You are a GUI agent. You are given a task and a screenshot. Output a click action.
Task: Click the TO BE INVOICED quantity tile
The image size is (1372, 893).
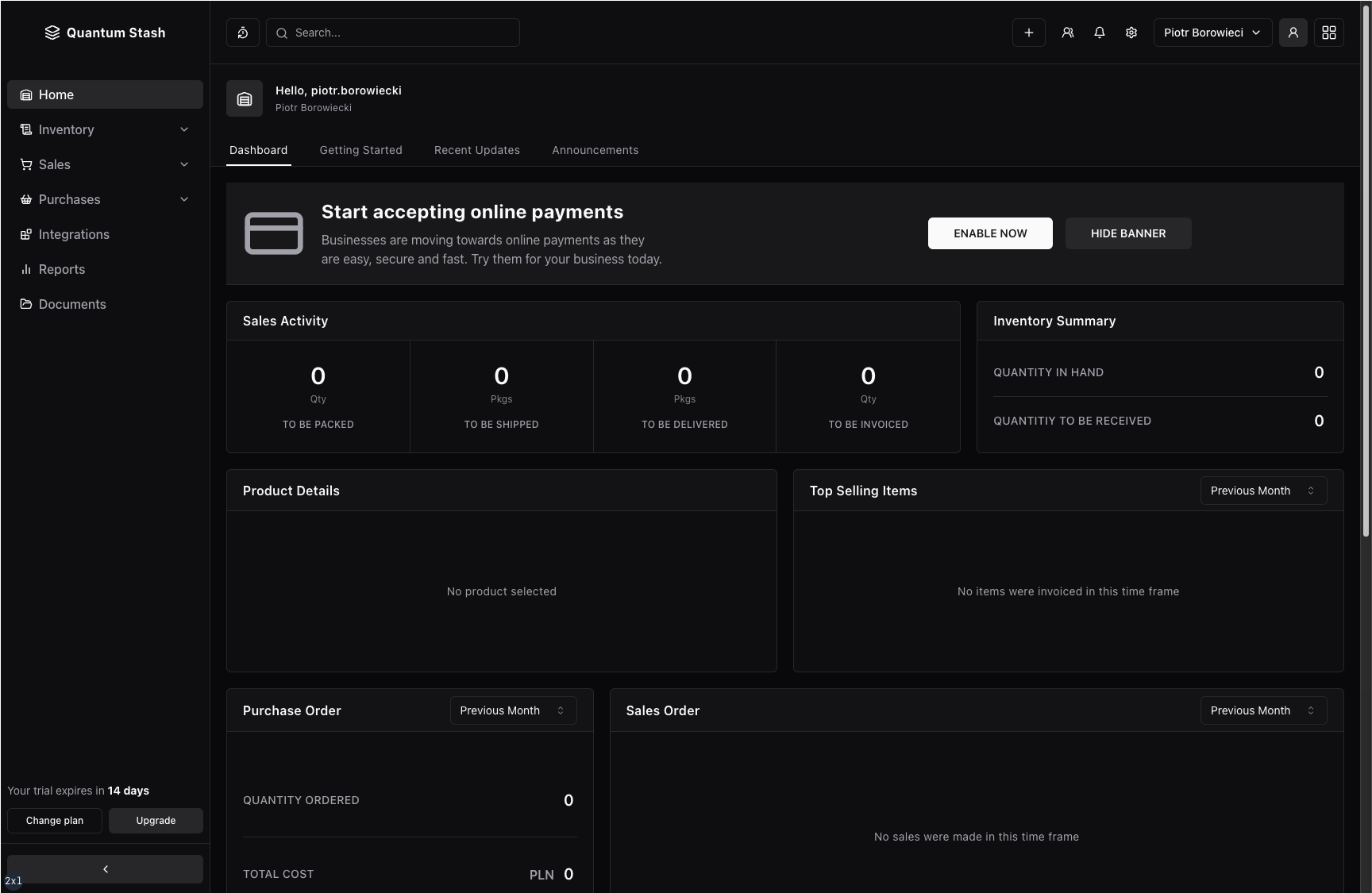868,397
